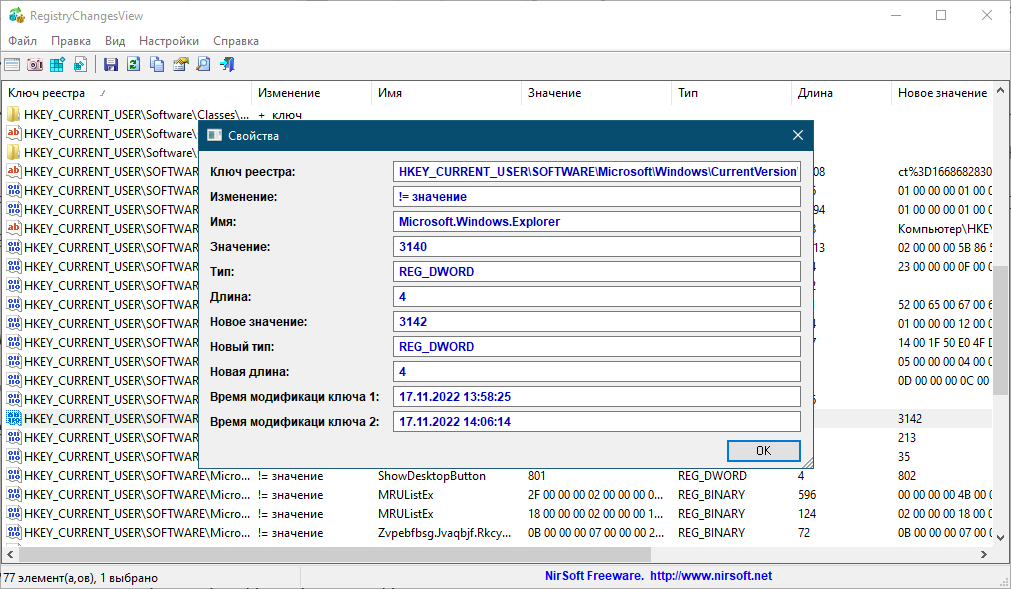Open the nirsoft.net link in status bar
Viewport: 1011px width, 589px height.
tap(710, 576)
